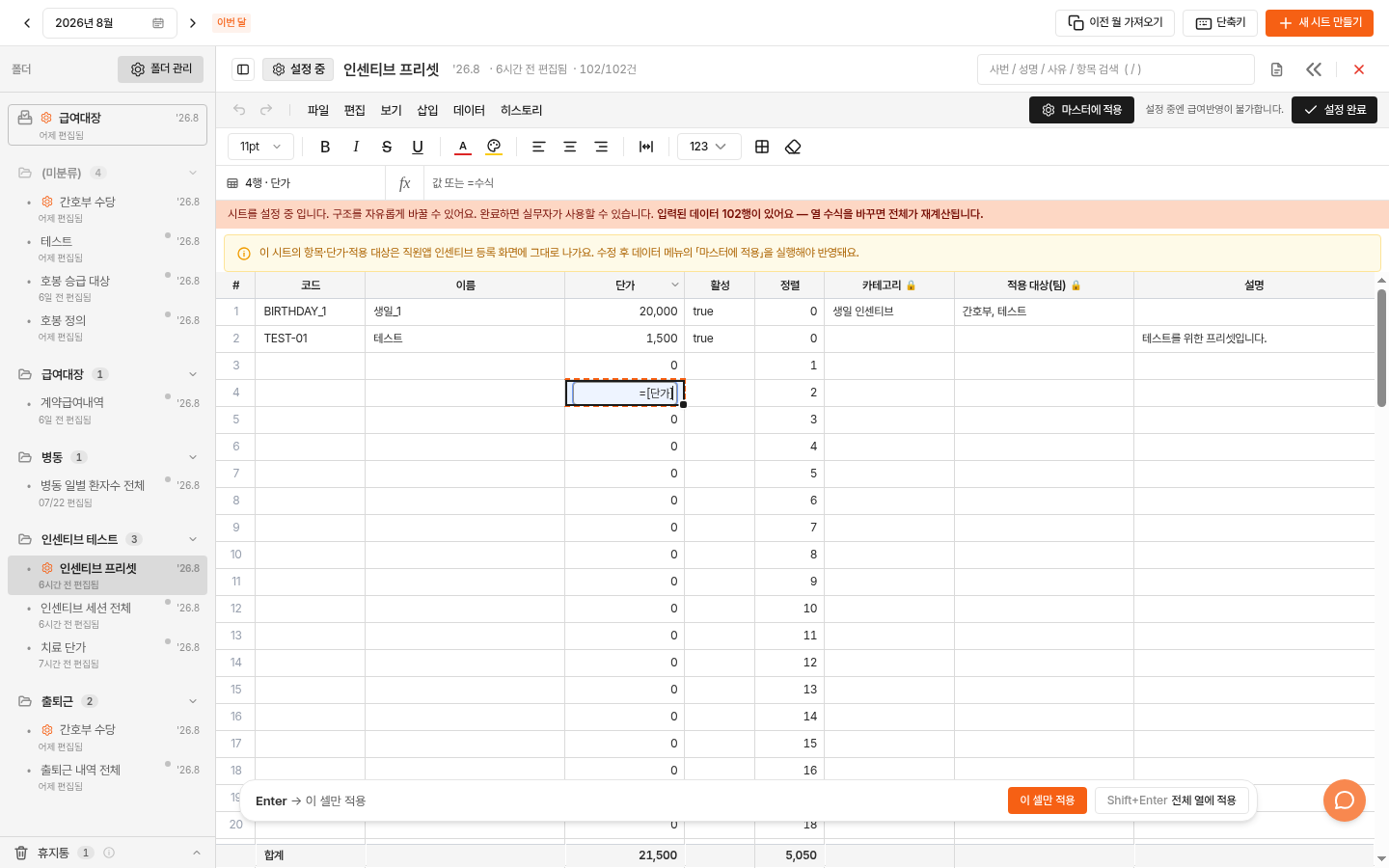Open the text color picker
Screen dimensions: 1389x868
point(463,147)
